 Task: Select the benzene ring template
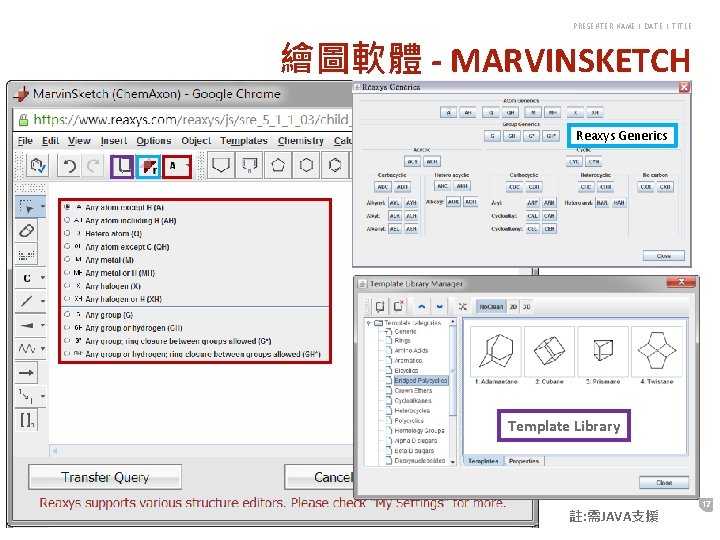pos(335,165)
